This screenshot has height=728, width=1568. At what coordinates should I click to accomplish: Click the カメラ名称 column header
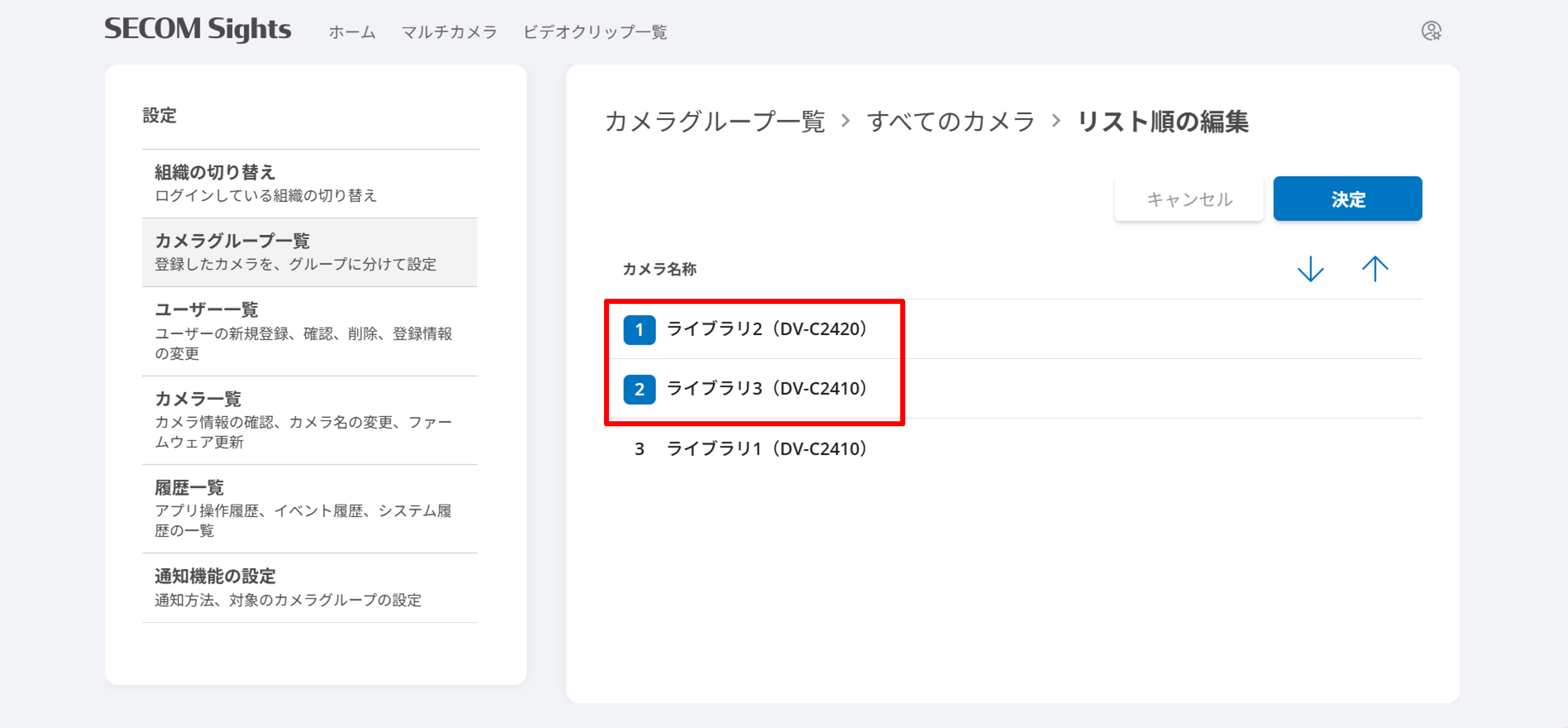coord(659,269)
